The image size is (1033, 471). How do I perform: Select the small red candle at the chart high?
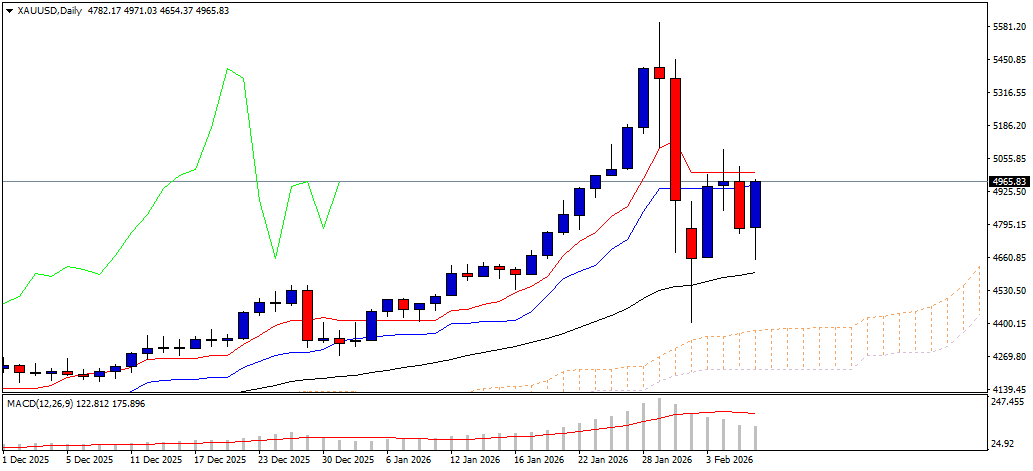tap(659, 72)
